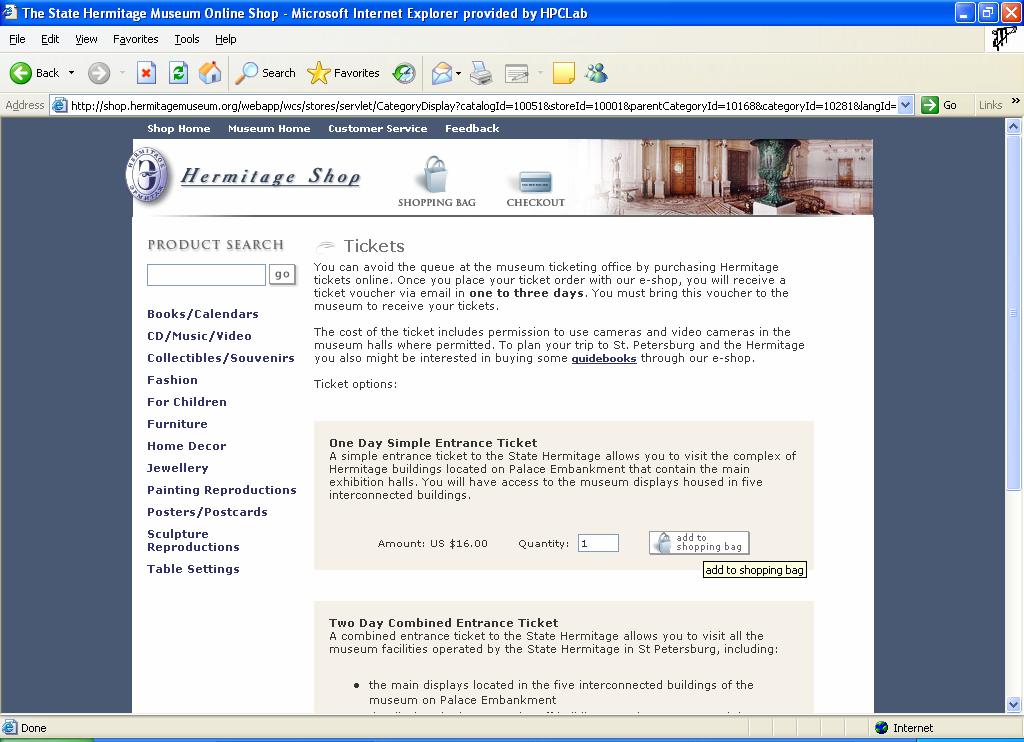Click the Back arrow icon in toolbar

[20, 73]
